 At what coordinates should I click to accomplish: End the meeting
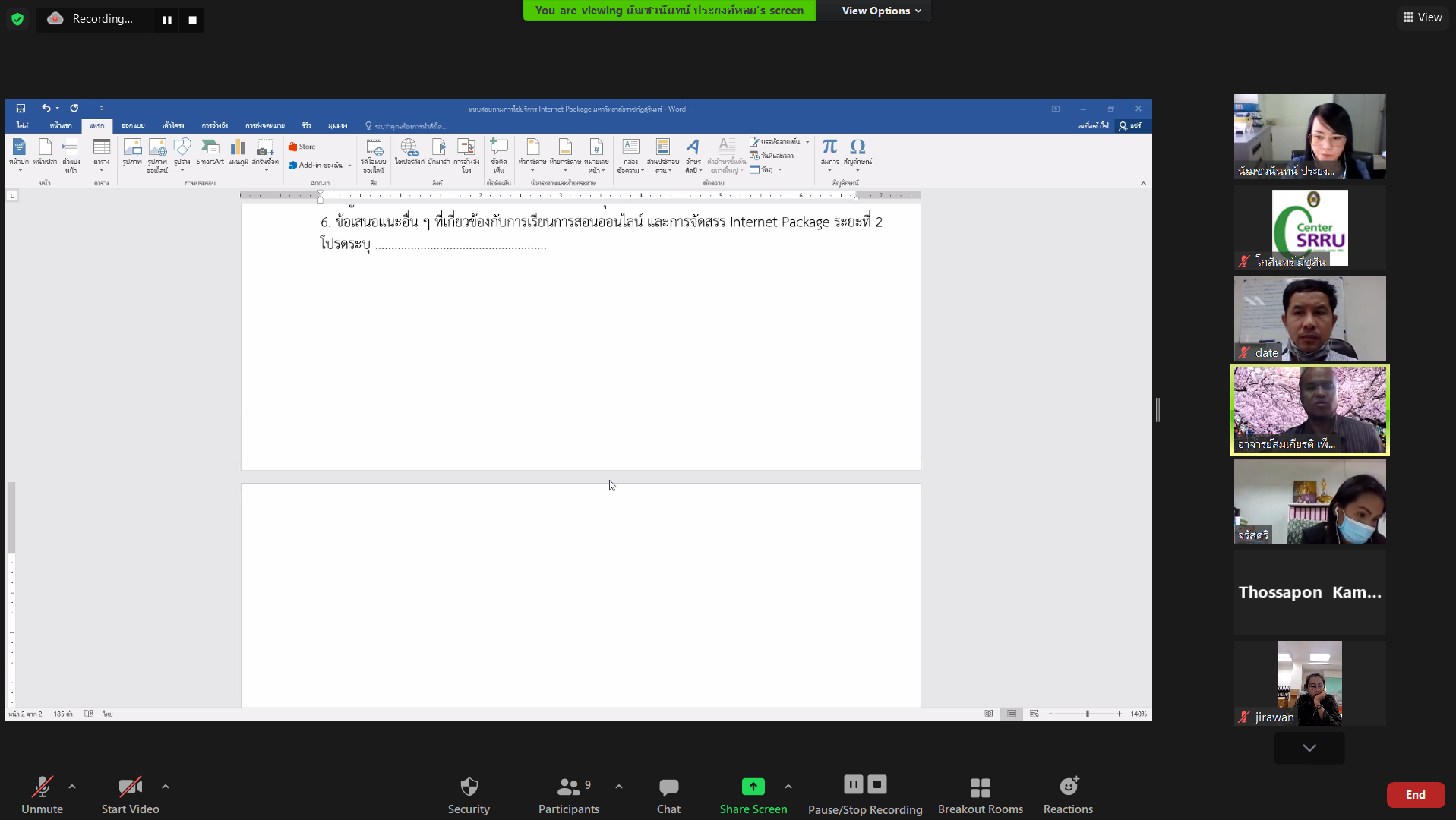(1415, 794)
